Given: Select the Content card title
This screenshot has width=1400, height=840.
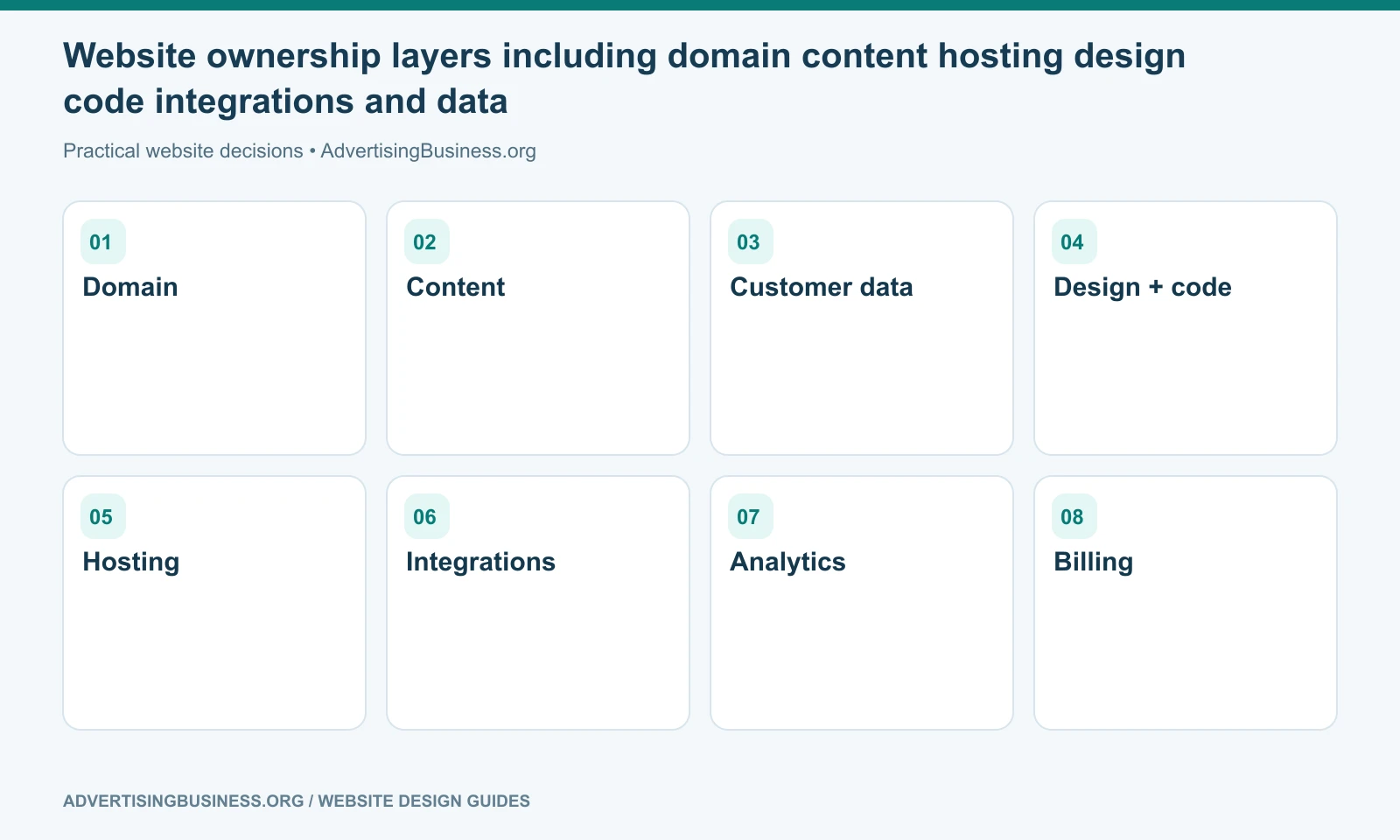Looking at the screenshot, I should point(456,287).
